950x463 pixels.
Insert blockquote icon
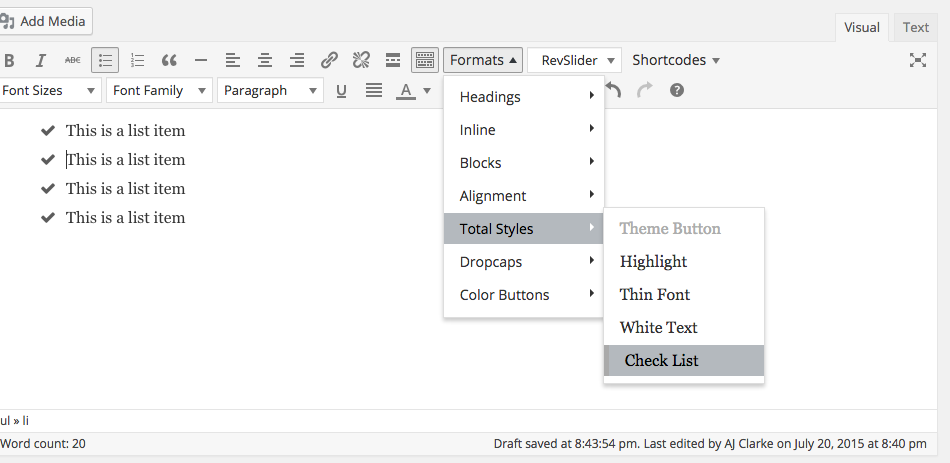tap(169, 61)
